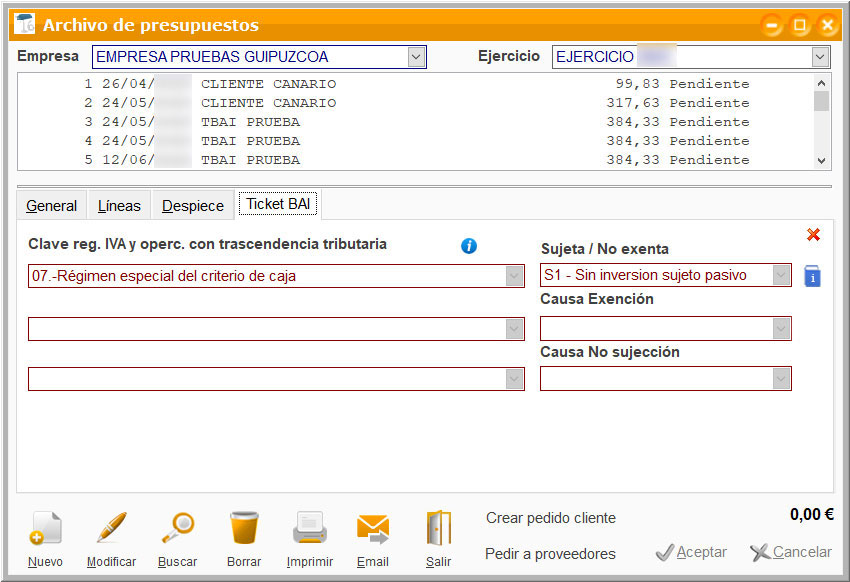Click the 0,00 € total amount
Viewport: 850px width, 582px height.
(x=812, y=514)
